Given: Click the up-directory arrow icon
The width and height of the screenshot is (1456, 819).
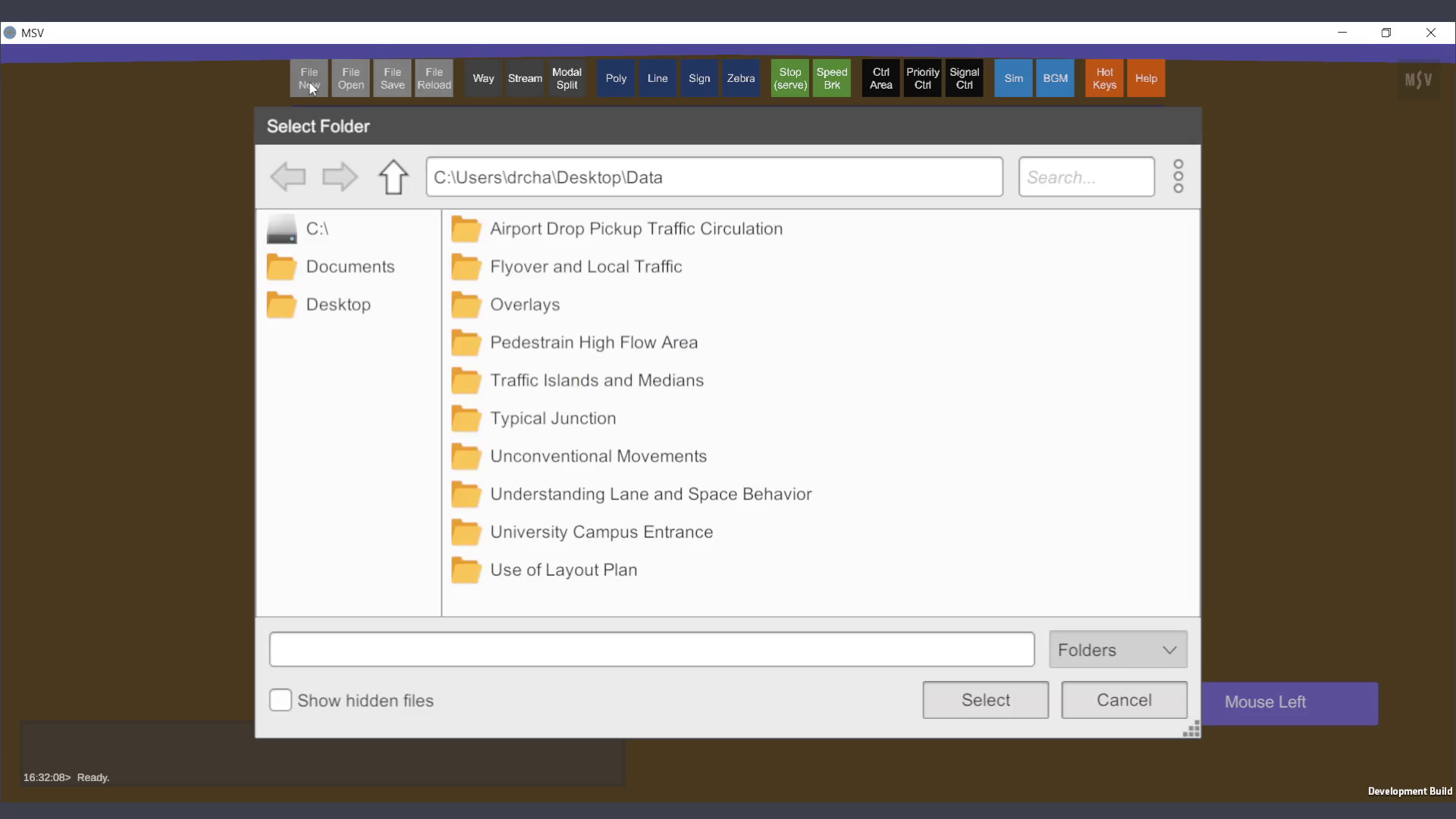Looking at the screenshot, I should pyautogui.click(x=393, y=177).
